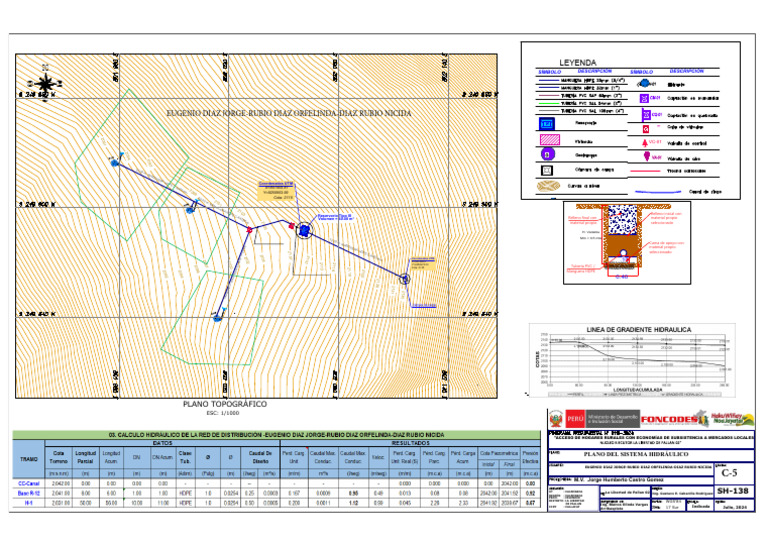Select the blue reservoir symbol on map
768x543 pixels.
coord(305,230)
